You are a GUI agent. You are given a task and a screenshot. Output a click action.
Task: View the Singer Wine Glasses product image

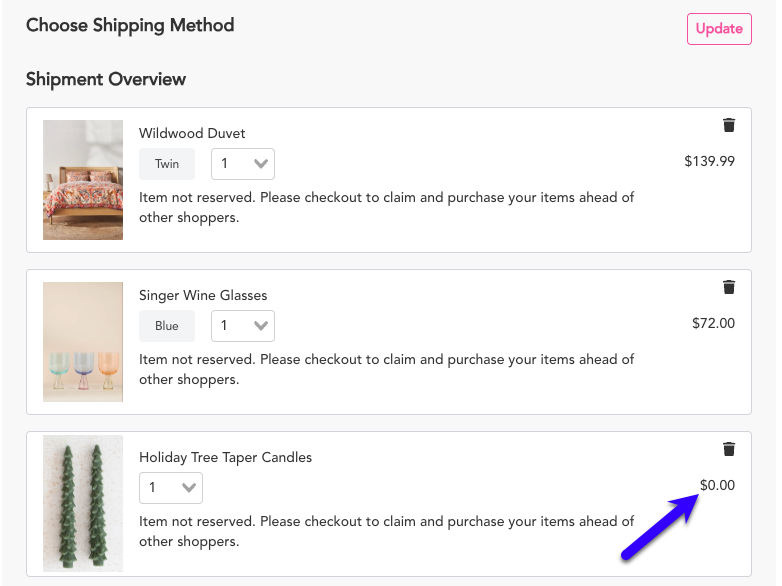[83, 342]
